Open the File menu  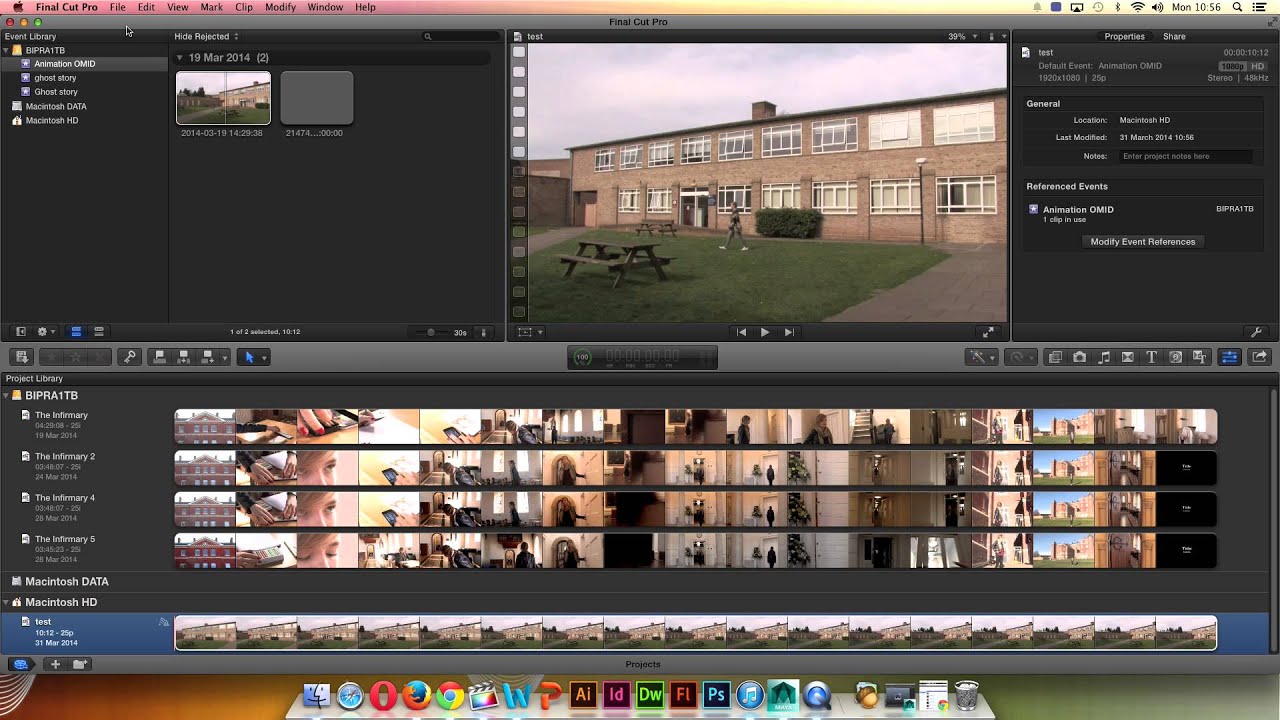[118, 7]
